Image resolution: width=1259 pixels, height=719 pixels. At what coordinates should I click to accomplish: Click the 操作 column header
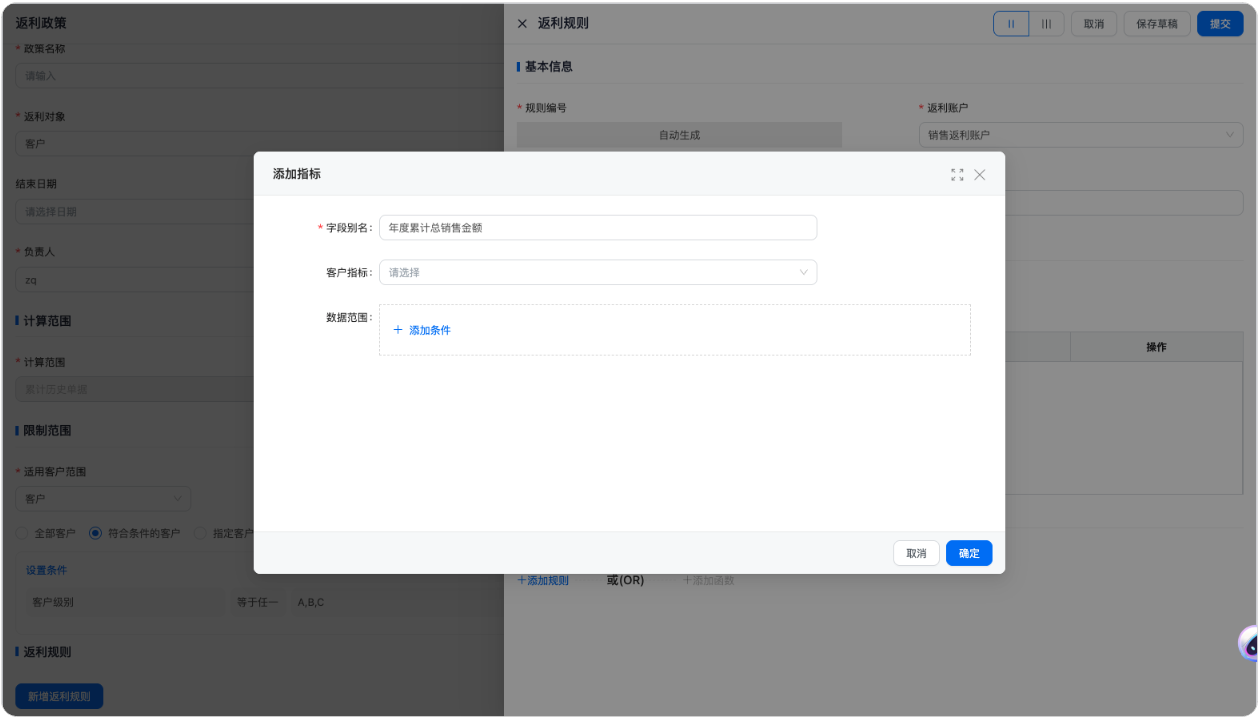[x=1157, y=347]
